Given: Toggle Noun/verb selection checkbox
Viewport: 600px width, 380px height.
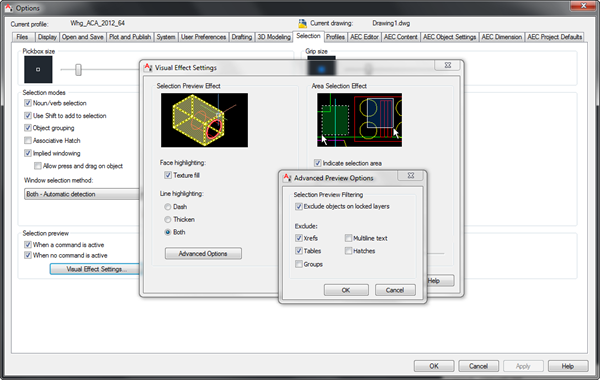Looking at the screenshot, I should 28,103.
